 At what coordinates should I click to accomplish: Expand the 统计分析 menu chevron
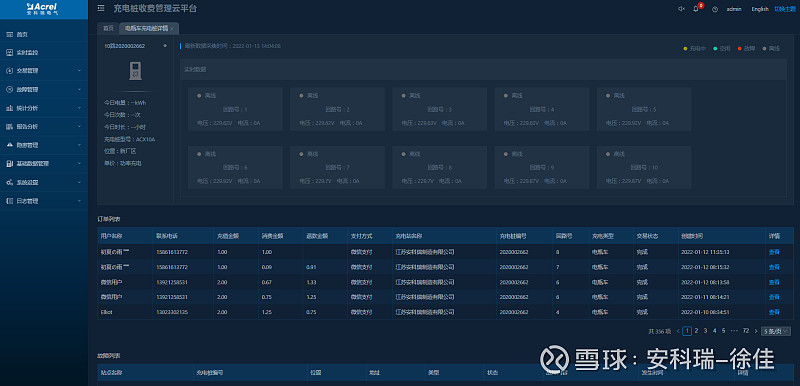(79, 108)
